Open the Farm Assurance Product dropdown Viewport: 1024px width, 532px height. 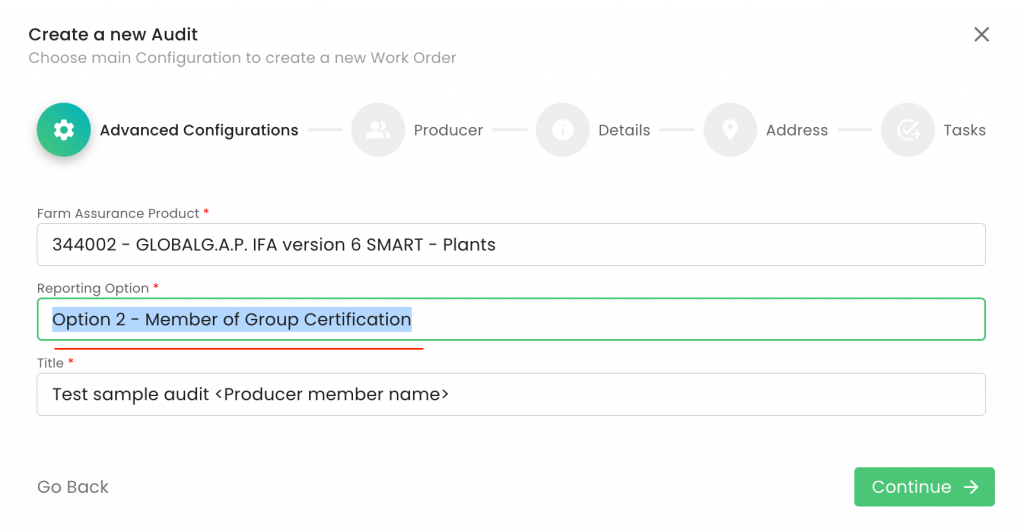(511, 244)
